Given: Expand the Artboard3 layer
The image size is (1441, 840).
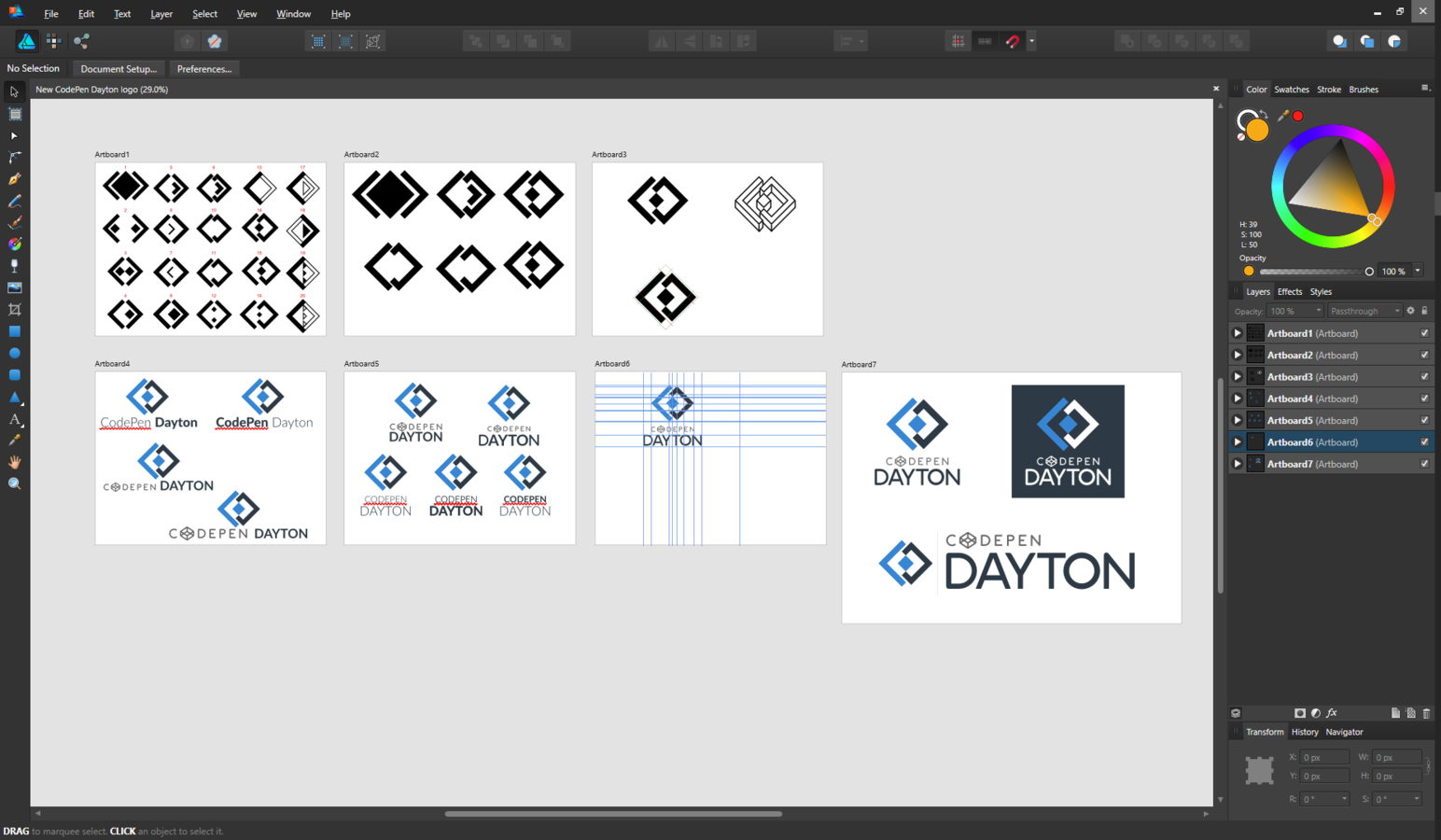Looking at the screenshot, I should pyautogui.click(x=1238, y=377).
